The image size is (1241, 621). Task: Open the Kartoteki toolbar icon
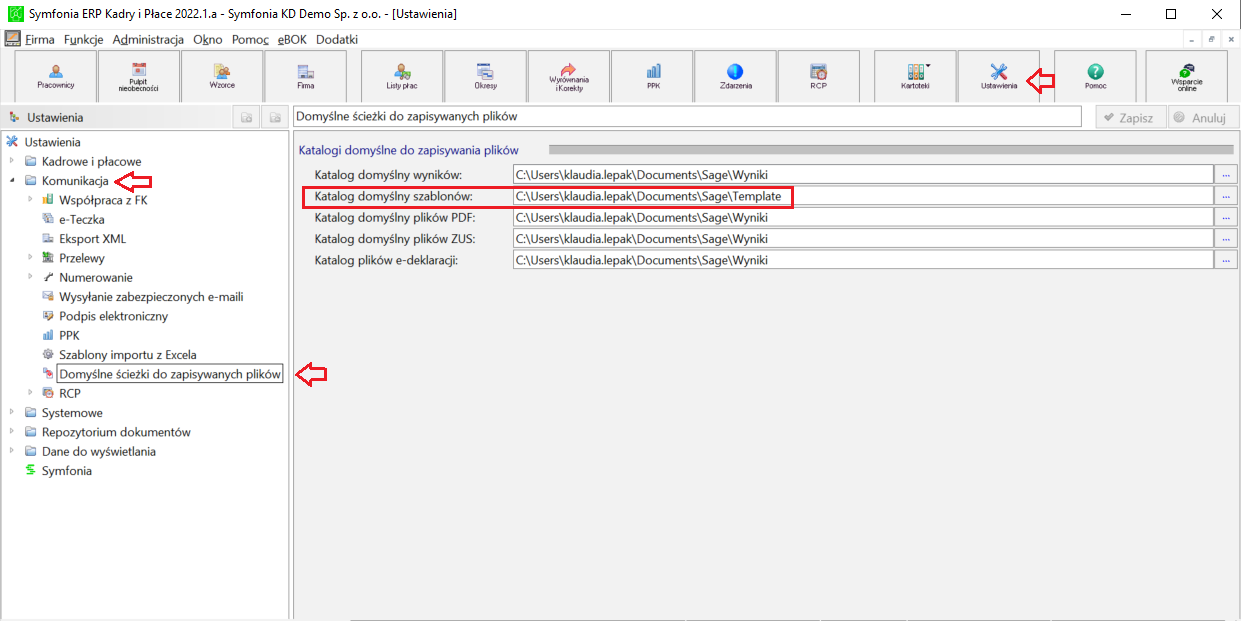(915, 76)
